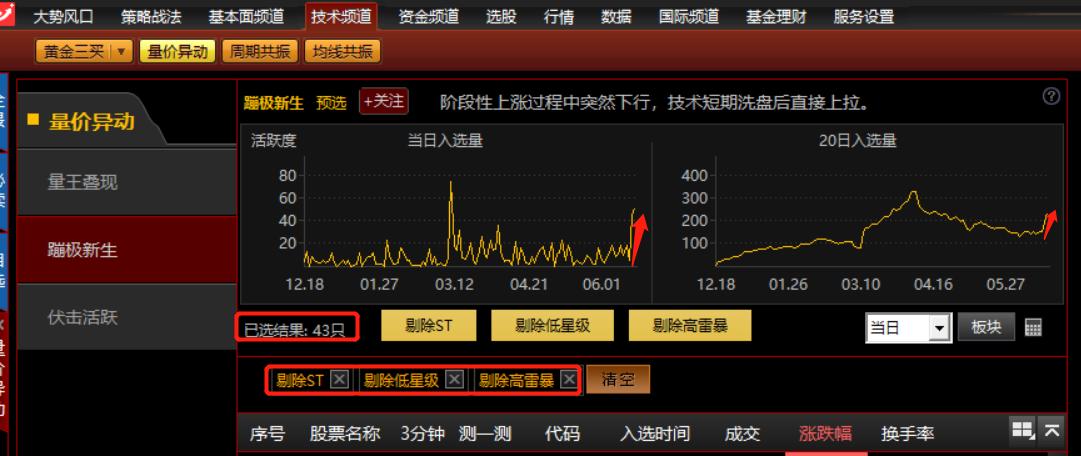This screenshot has height=456, width=1081.
Task: Click the 板块 button
Action: pos(986,327)
